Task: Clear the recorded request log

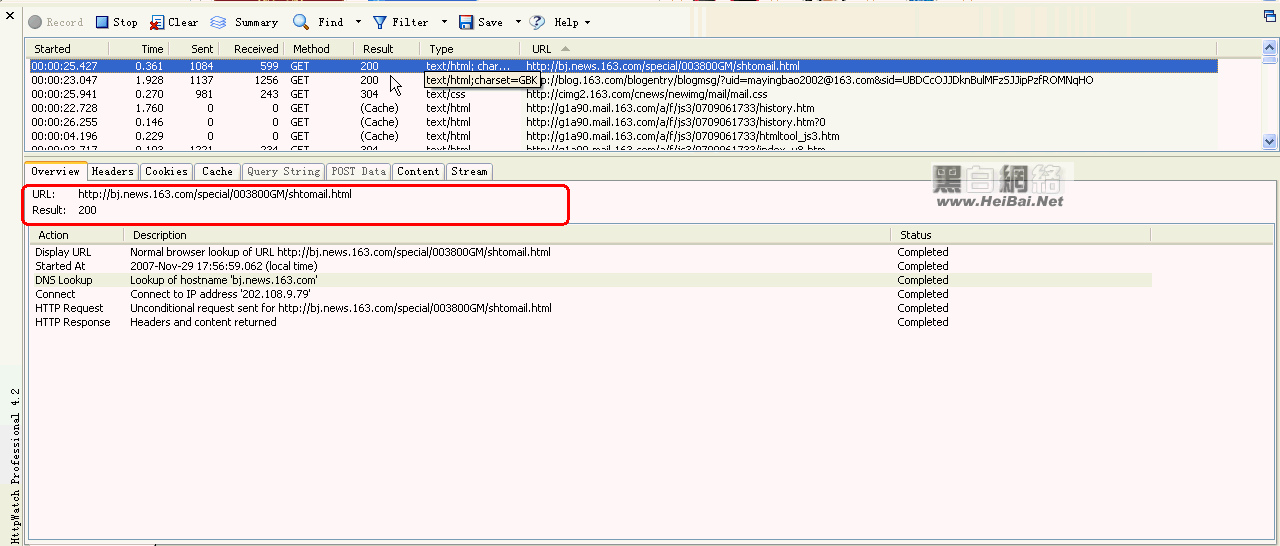Action: pos(174,22)
